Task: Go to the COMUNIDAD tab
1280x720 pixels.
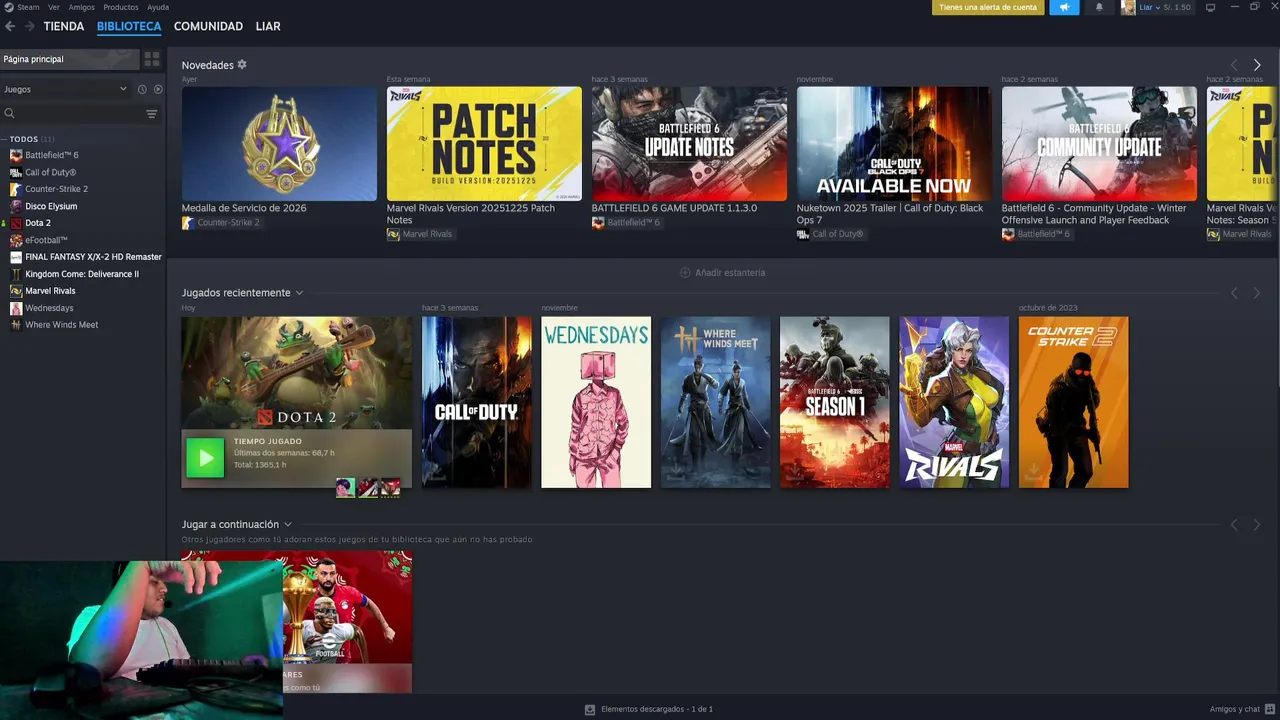Action: (x=208, y=26)
